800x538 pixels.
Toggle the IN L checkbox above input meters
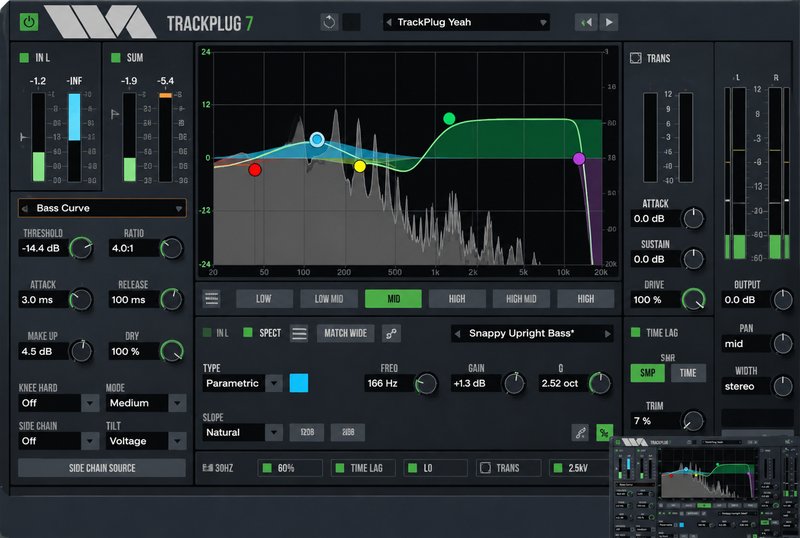tap(24, 58)
